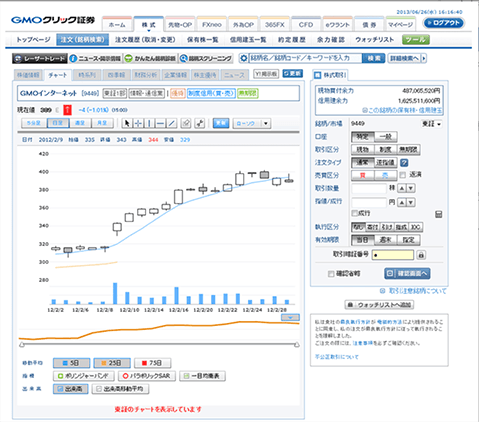Click the stock search keyword field

click(x=305, y=58)
